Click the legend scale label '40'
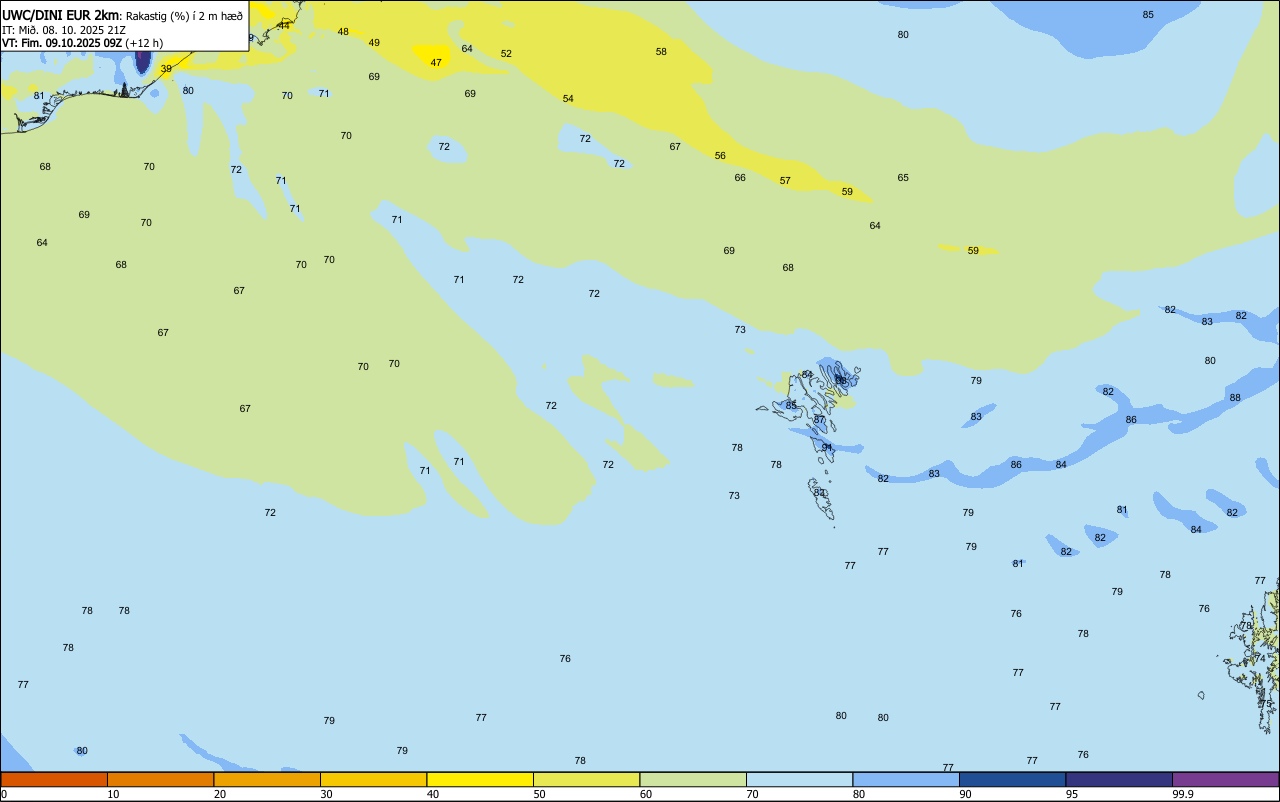The width and height of the screenshot is (1280, 802). click(x=433, y=794)
